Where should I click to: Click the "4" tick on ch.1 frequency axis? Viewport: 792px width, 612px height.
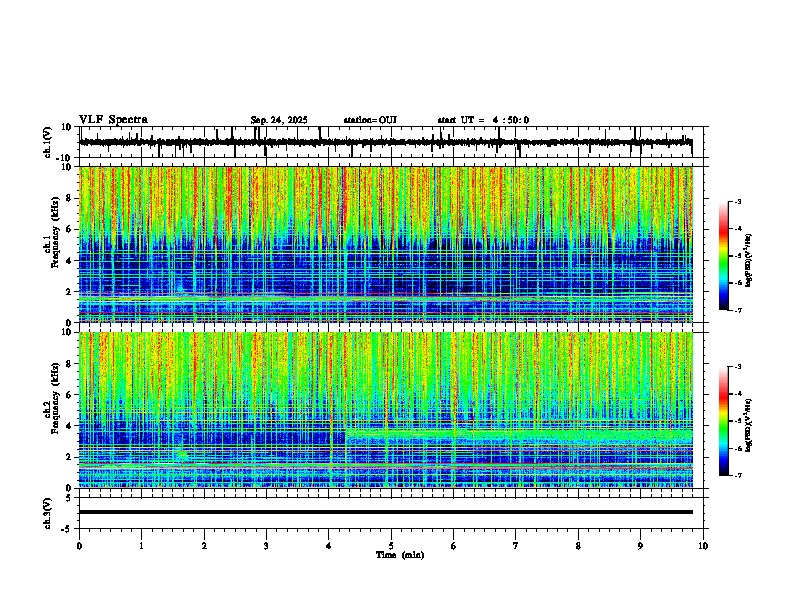pyautogui.click(x=71, y=261)
